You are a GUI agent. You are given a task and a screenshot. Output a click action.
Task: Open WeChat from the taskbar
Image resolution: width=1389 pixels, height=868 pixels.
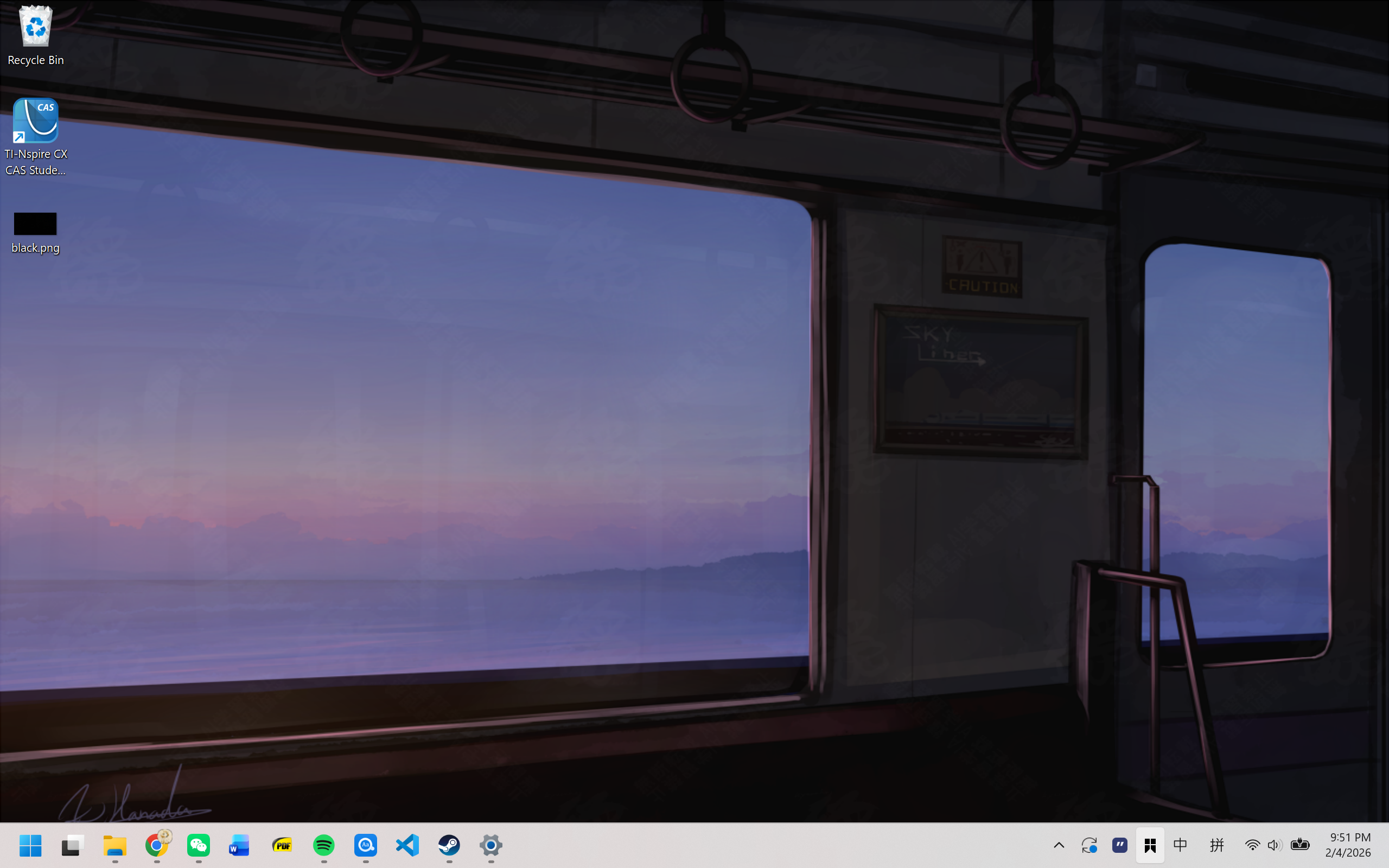pyautogui.click(x=199, y=845)
